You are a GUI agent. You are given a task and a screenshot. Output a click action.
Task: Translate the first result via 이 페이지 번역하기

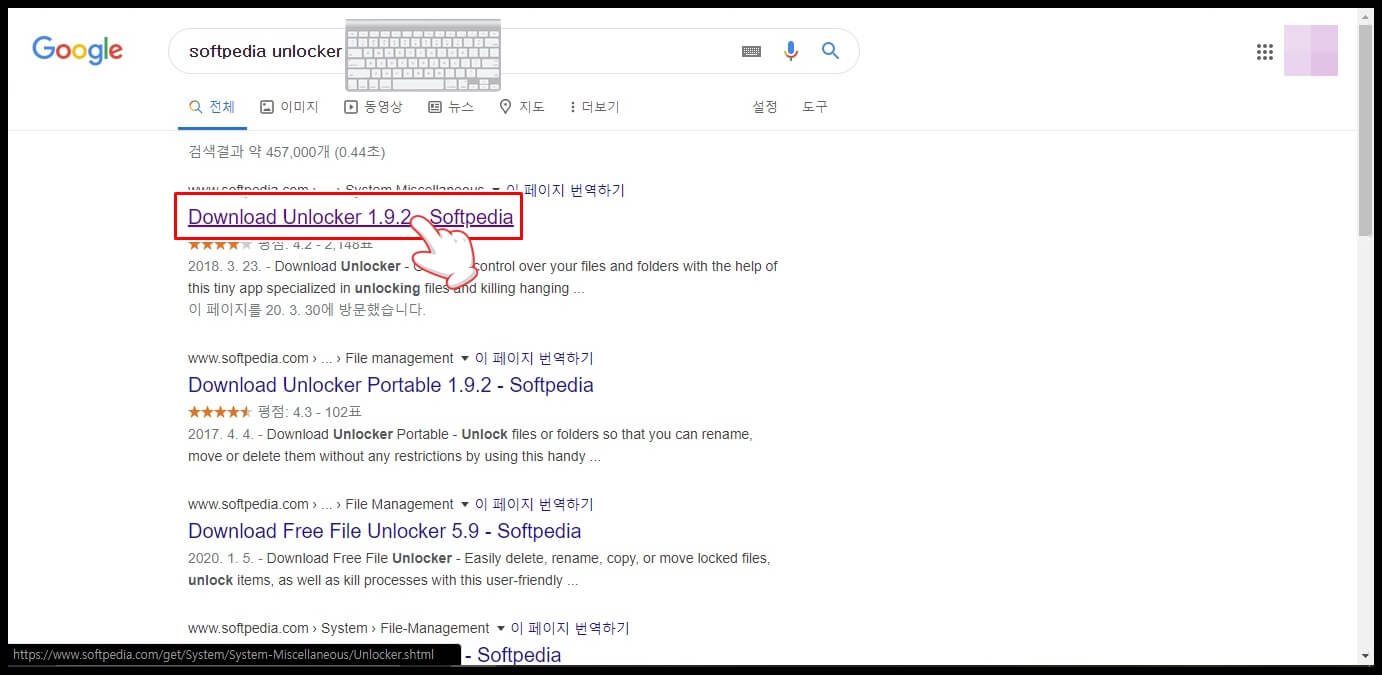[x=566, y=190]
